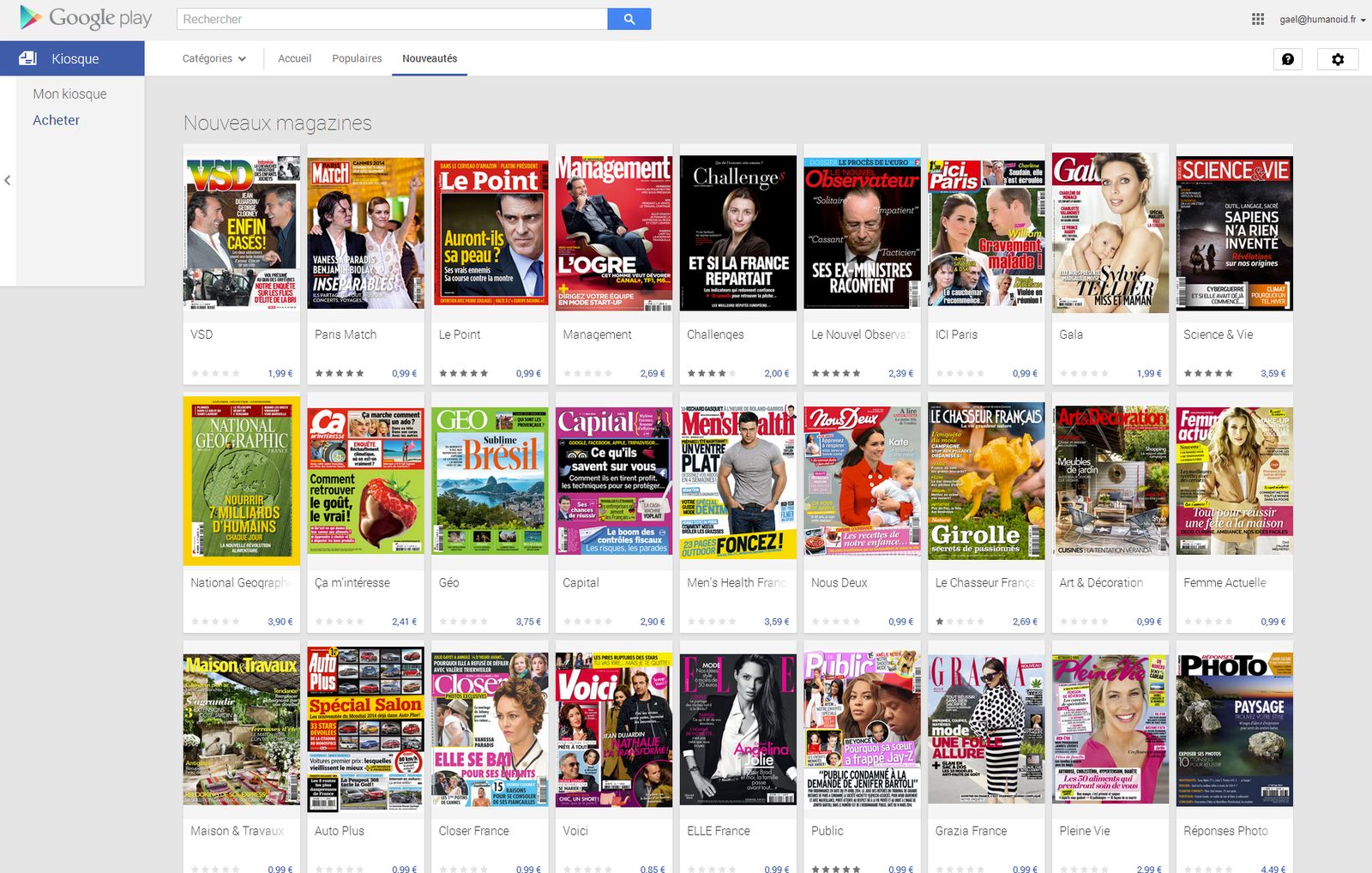Open Le Nouvel Observateur cover
1372x873 pixels.
(x=863, y=232)
